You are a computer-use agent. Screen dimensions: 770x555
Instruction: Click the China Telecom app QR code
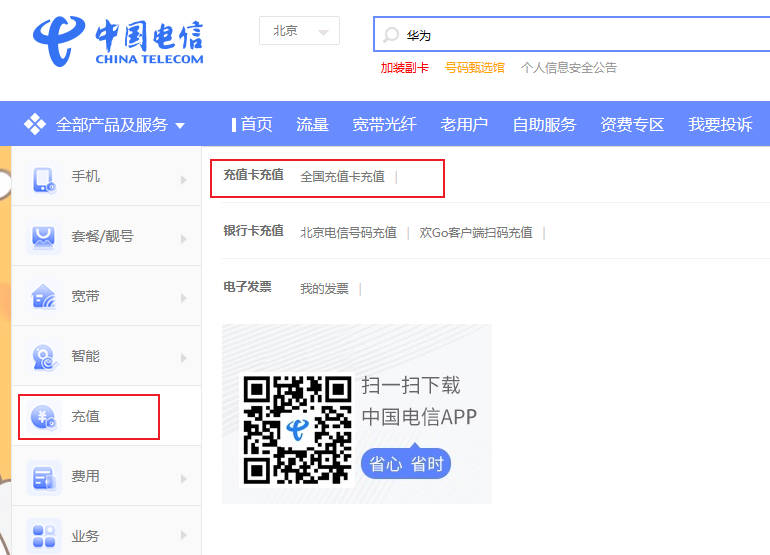tap(297, 430)
